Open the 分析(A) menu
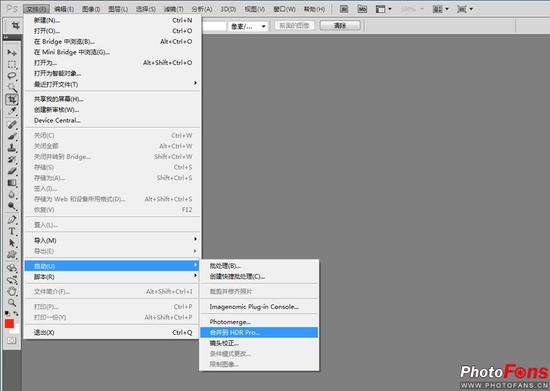 [x=202, y=9]
